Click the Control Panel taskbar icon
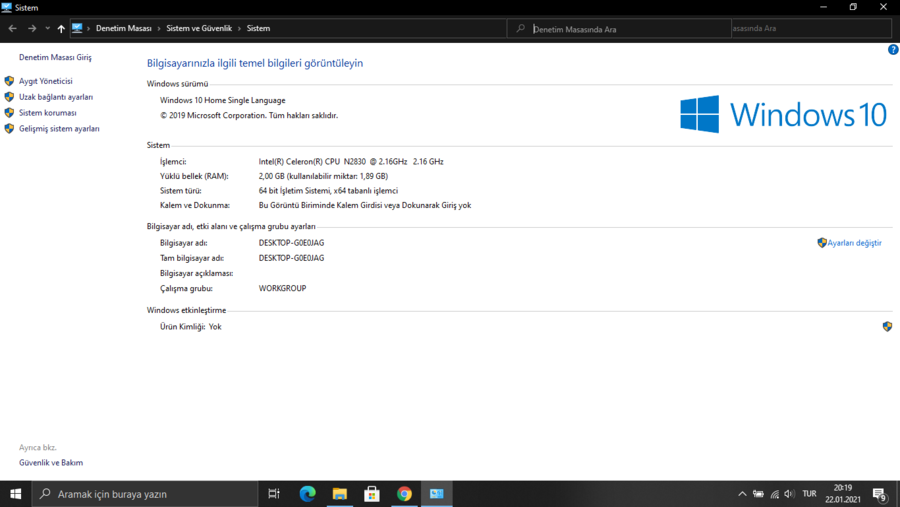Image resolution: width=900 pixels, height=507 pixels. [x=437, y=494]
